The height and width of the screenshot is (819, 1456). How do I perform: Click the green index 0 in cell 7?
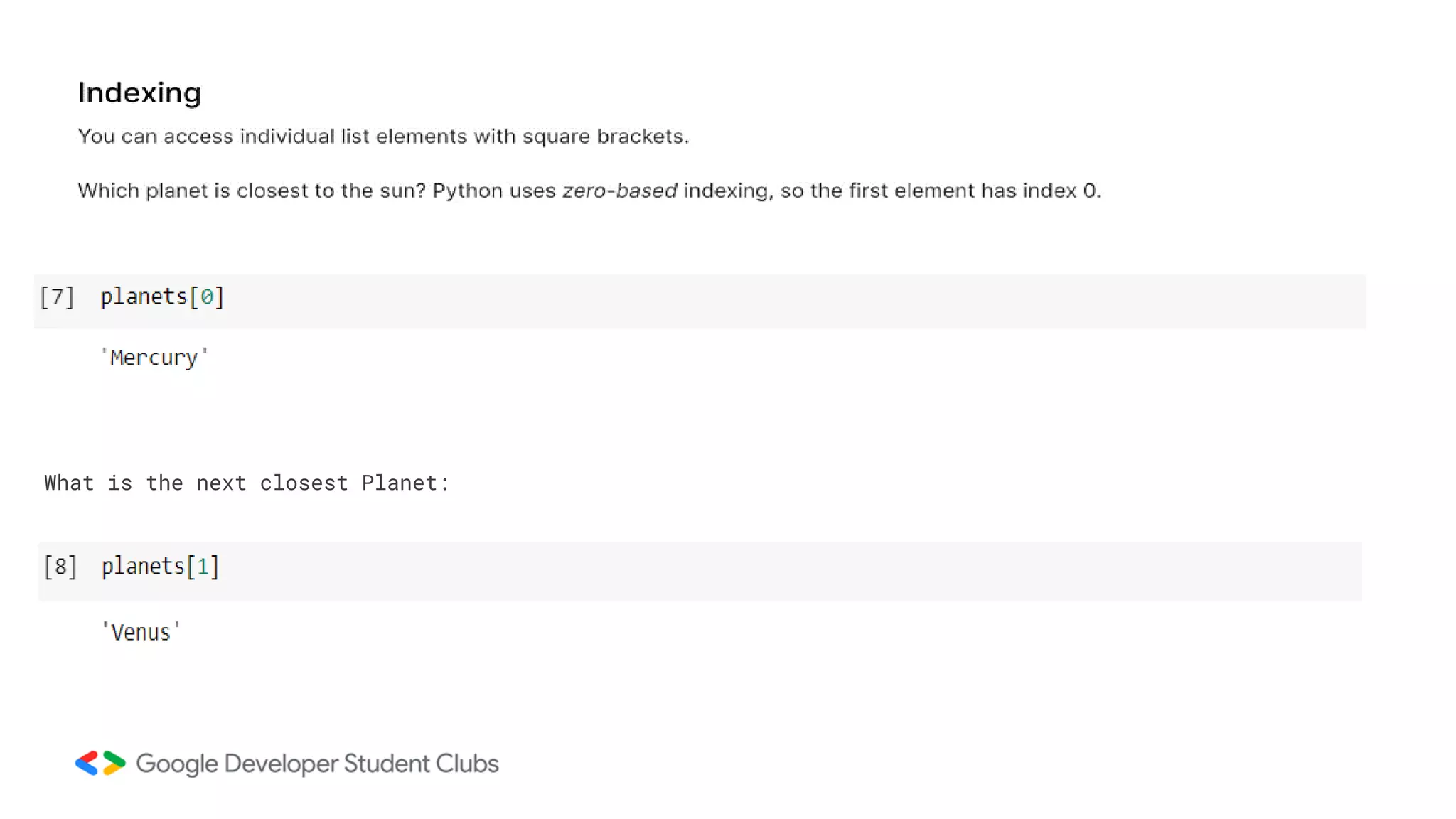pos(206,296)
